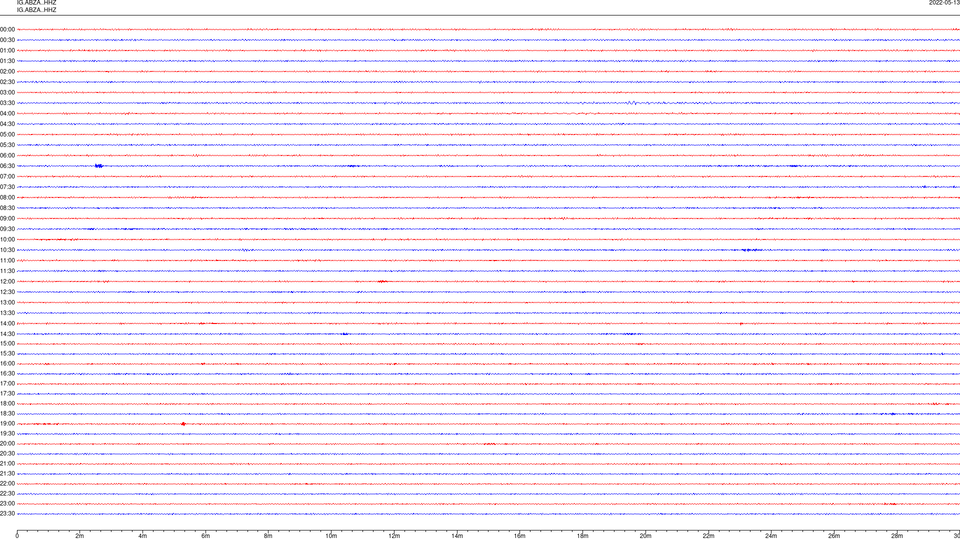Select the 03:00 trace label
Screen dimensions: 960x540
[7, 92]
